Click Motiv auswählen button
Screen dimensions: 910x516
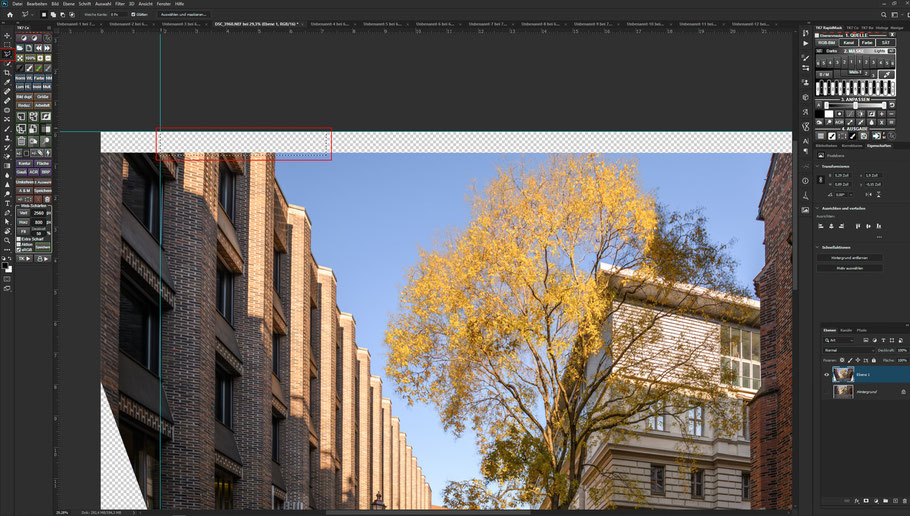tap(850, 268)
